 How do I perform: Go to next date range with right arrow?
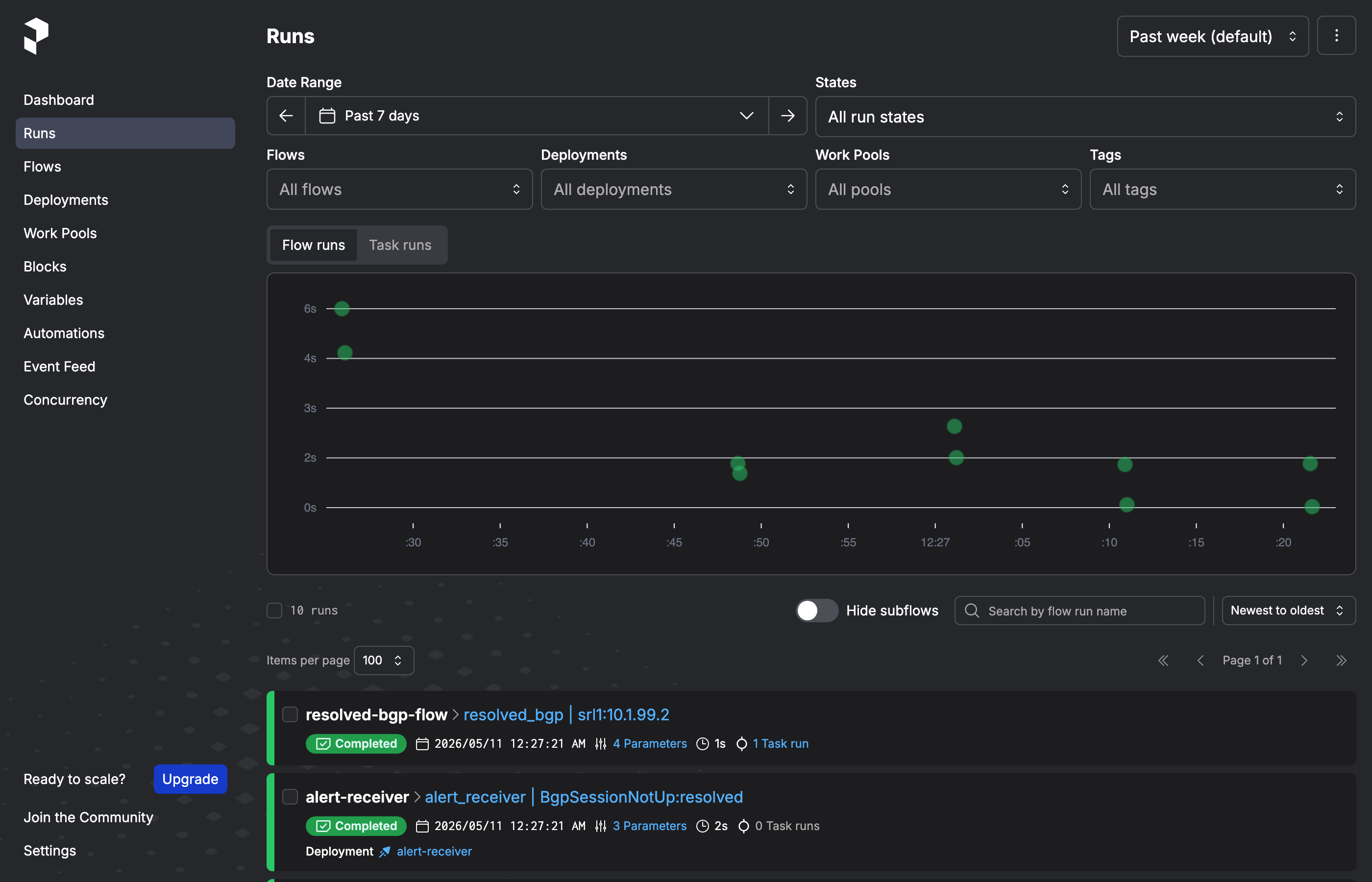[x=787, y=116]
